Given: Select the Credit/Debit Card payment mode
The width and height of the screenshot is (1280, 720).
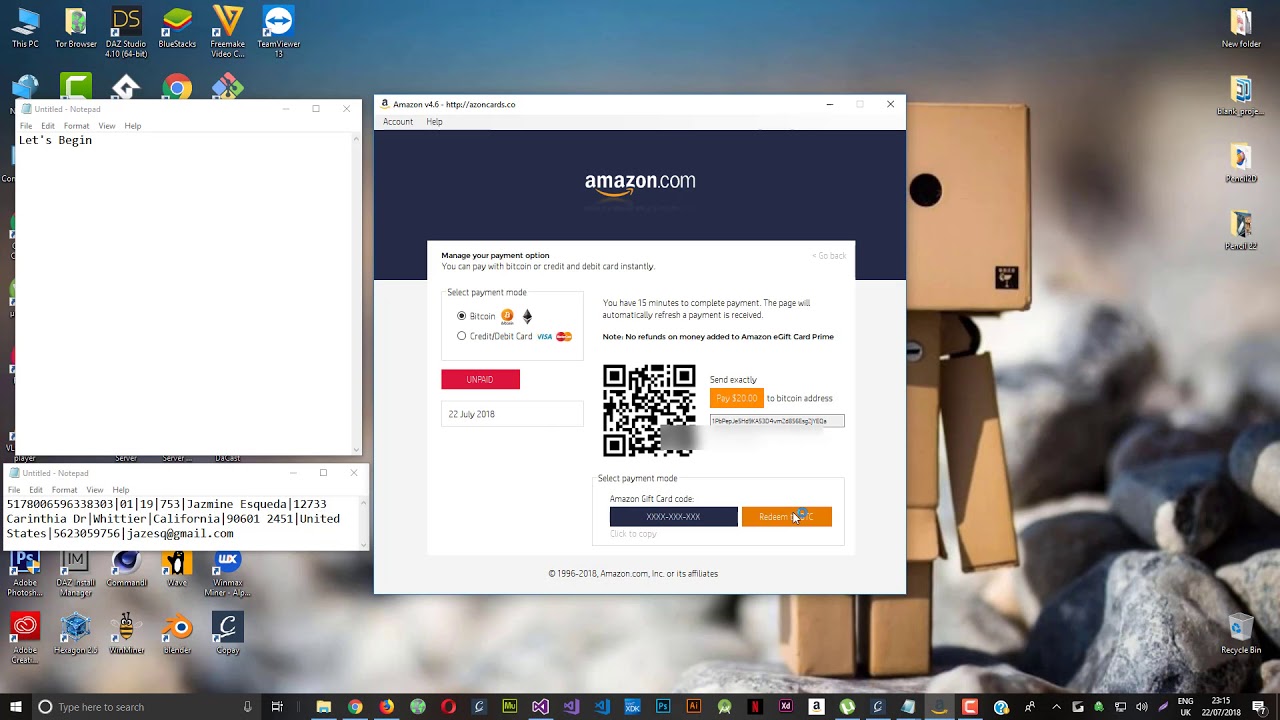Looking at the screenshot, I should pos(462,336).
